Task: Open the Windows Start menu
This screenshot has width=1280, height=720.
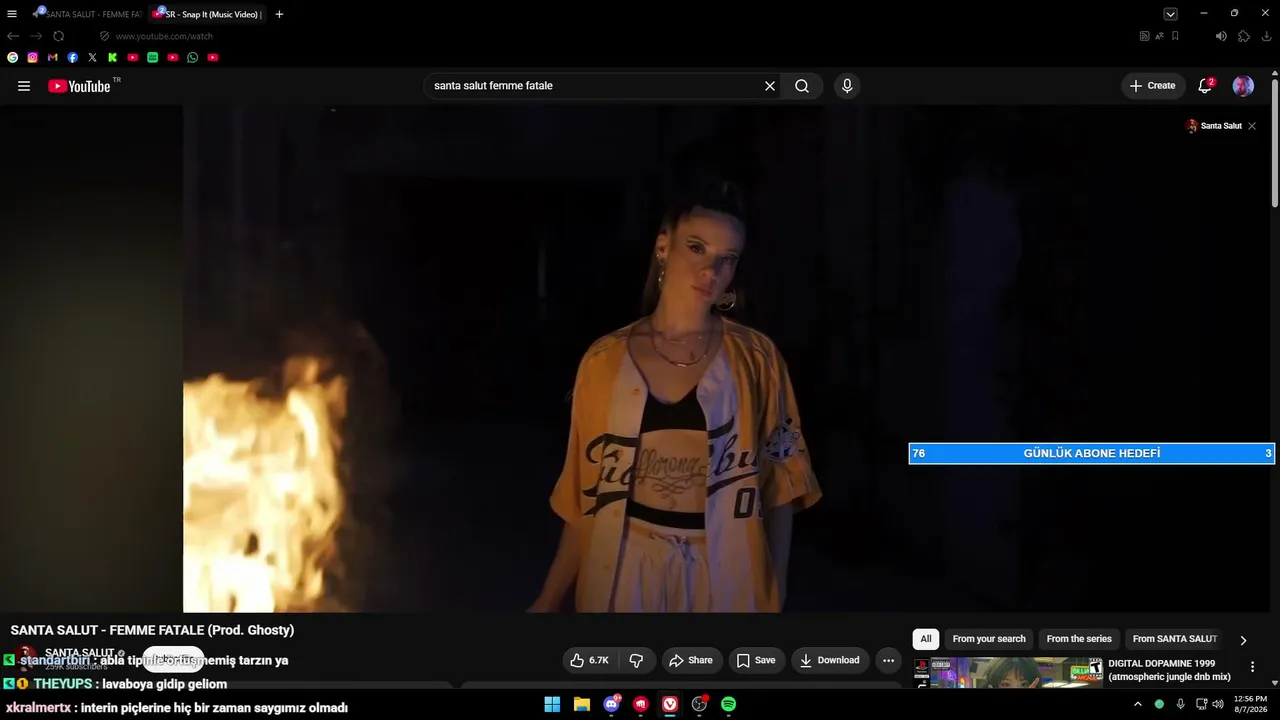Action: (552, 704)
